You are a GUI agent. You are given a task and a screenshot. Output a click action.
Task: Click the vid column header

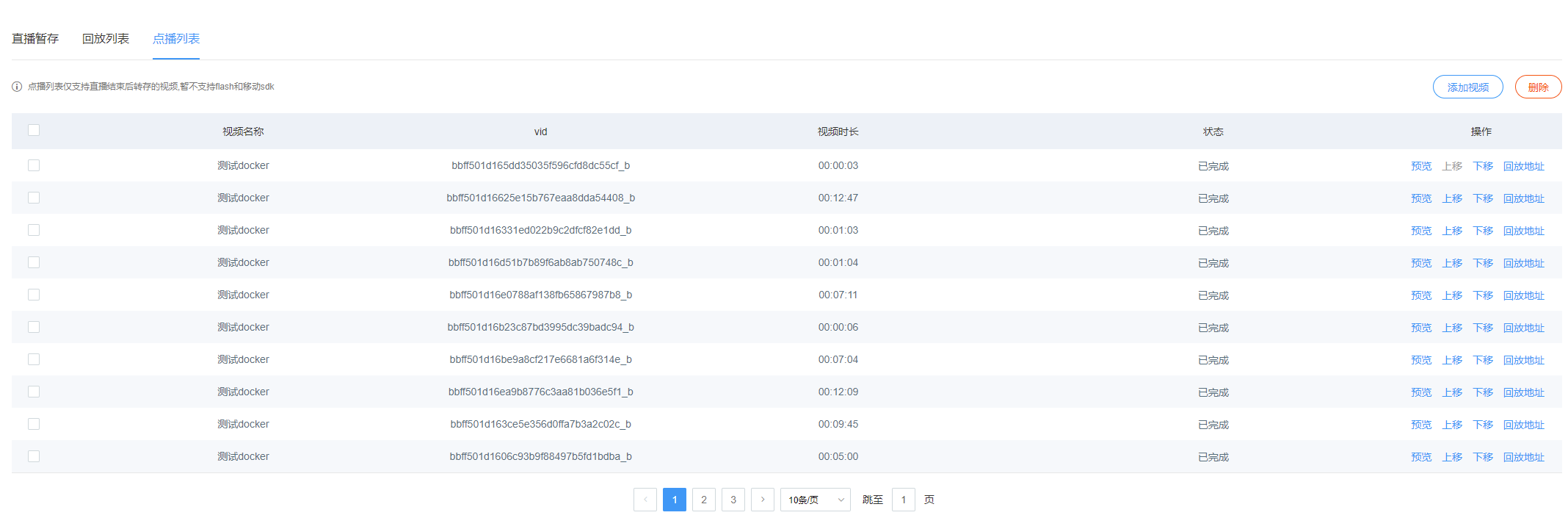pyautogui.click(x=540, y=132)
